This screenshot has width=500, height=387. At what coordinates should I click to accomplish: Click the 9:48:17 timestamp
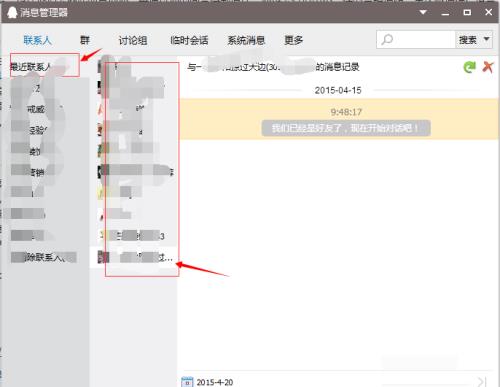(346, 112)
